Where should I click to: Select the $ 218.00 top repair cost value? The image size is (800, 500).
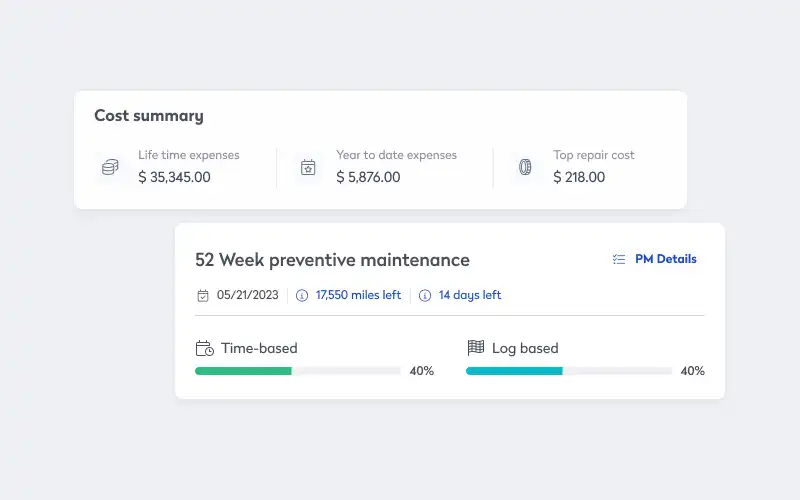[579, 177]
